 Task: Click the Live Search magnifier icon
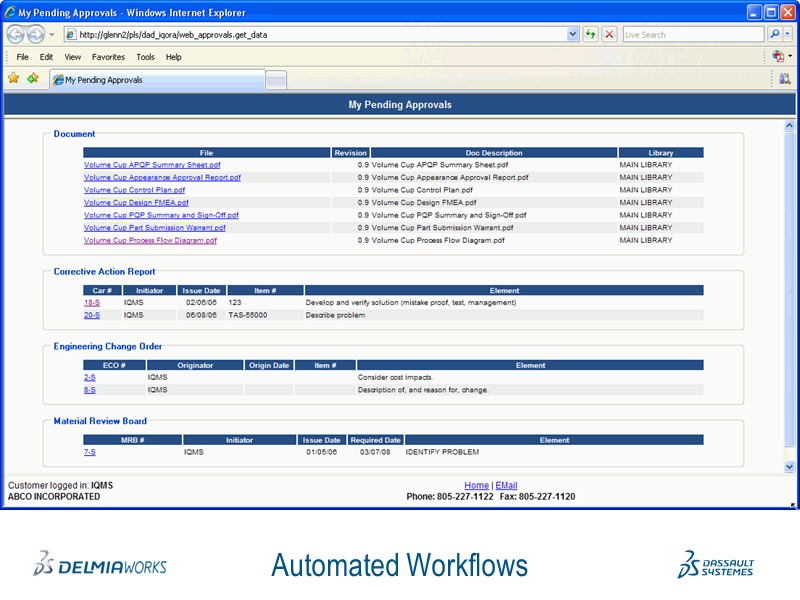tap(776, 34)
